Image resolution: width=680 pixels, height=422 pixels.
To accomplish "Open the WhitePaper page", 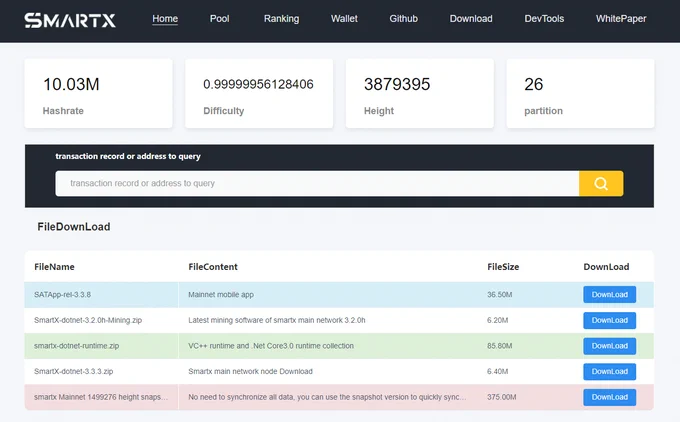I will (621, 19).
